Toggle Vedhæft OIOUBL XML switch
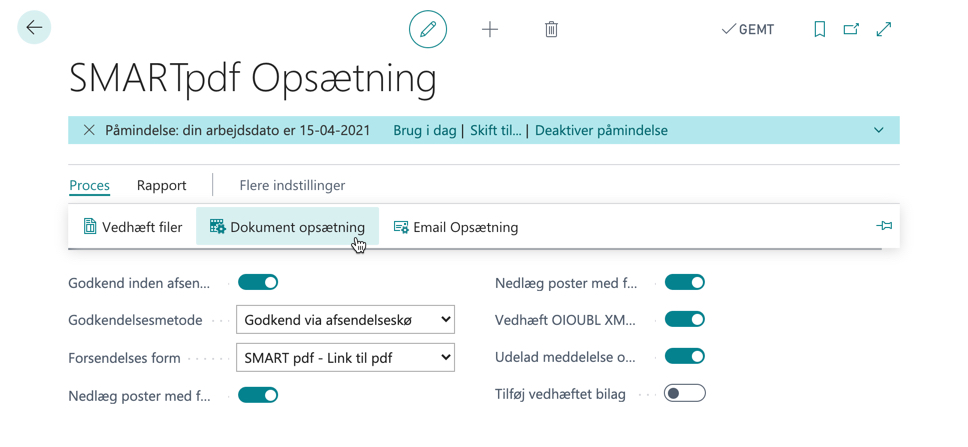Image resolution: width=968 pixels, height=447 pixels. pyautogui.click(x=685, y=320)
